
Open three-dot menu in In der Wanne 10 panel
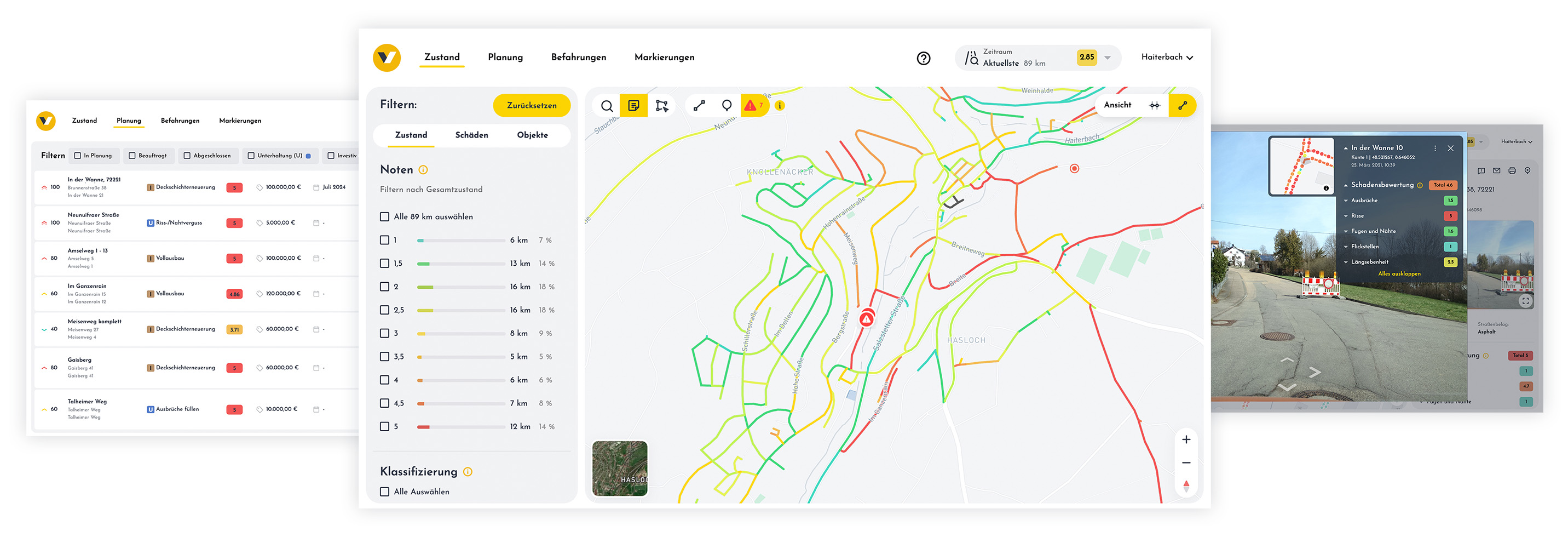tap(1435, 148)
